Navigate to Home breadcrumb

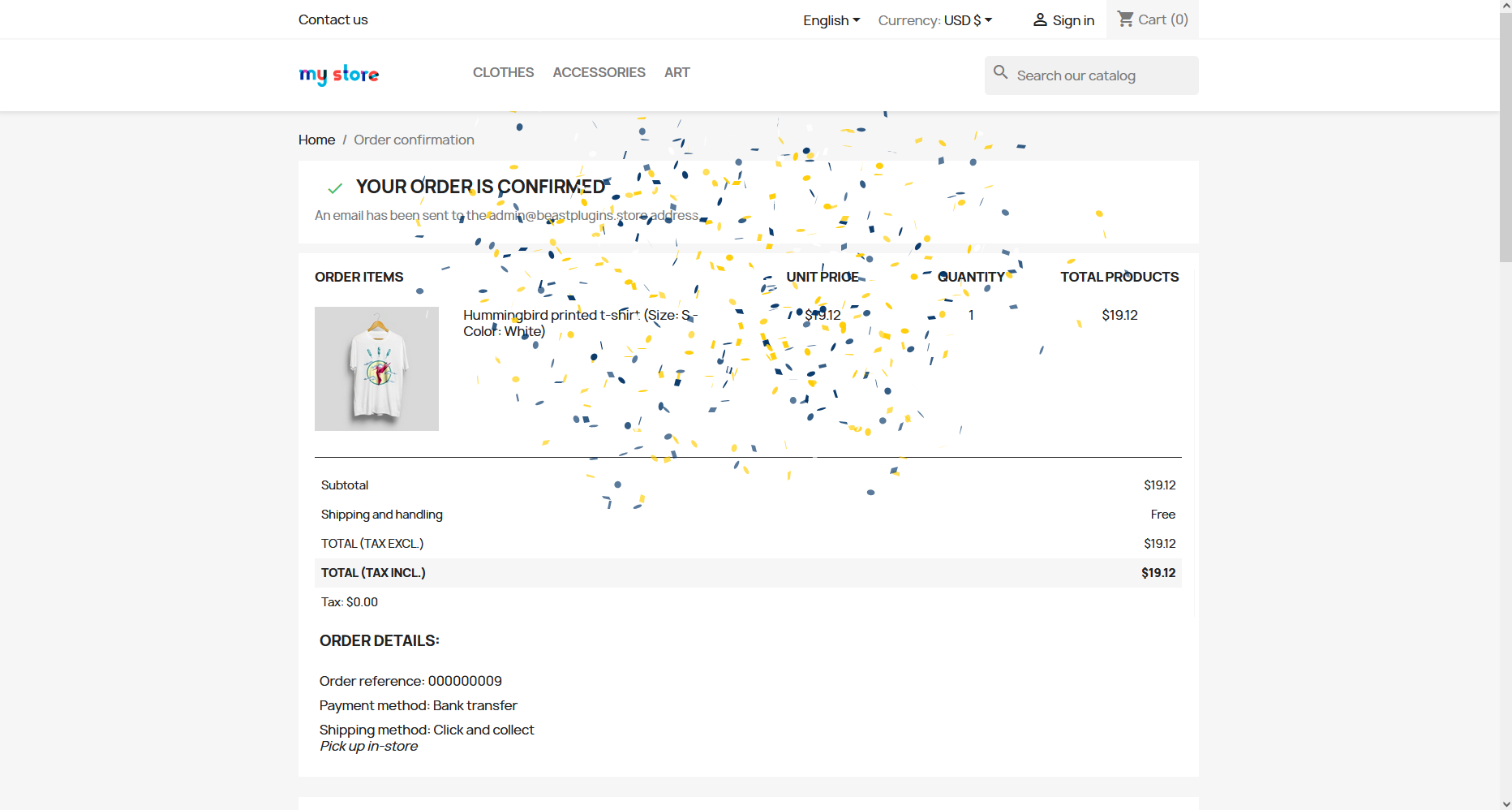tap(316, 140)
